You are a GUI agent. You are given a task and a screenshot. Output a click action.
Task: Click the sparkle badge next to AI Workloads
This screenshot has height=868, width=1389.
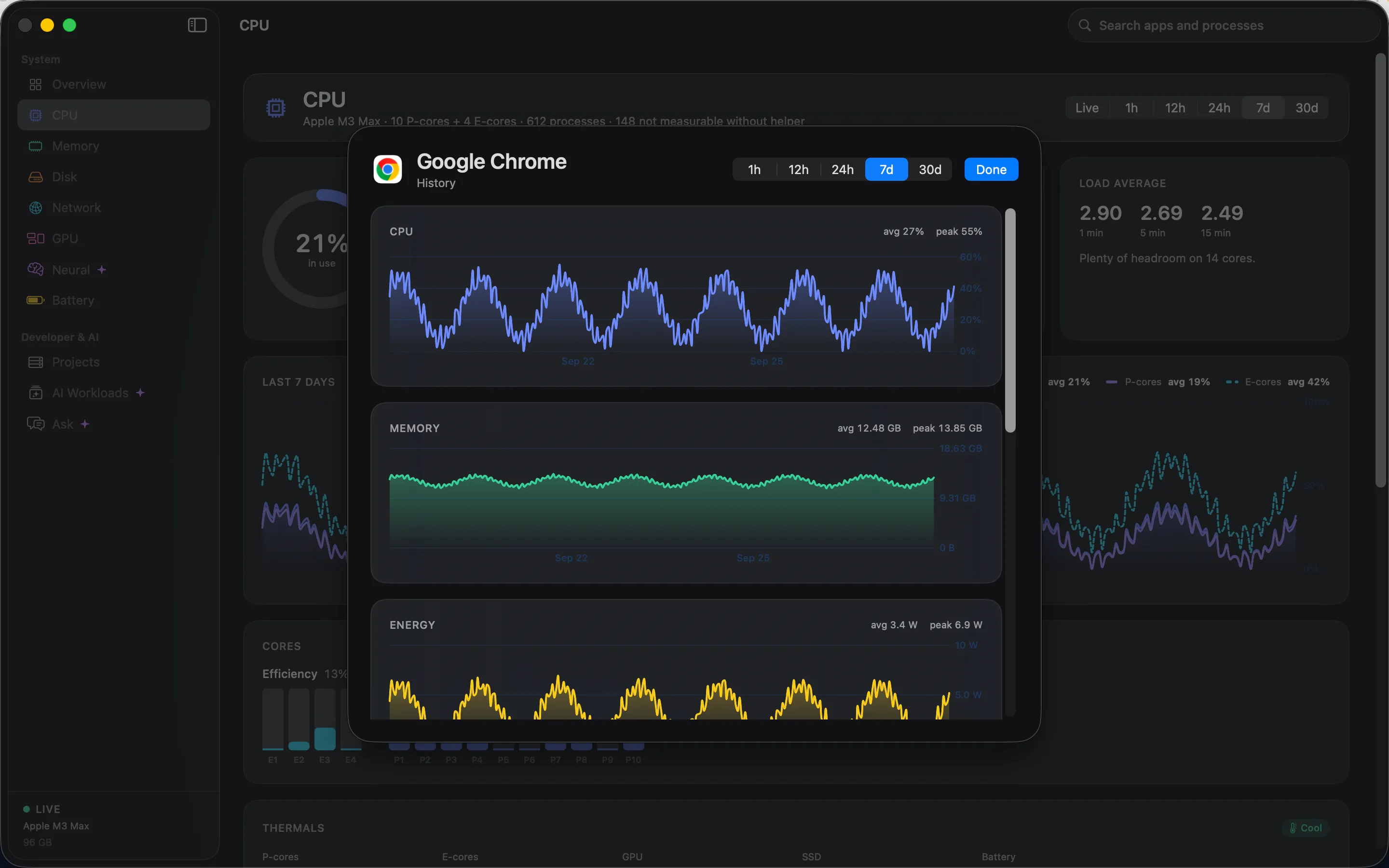140,393
